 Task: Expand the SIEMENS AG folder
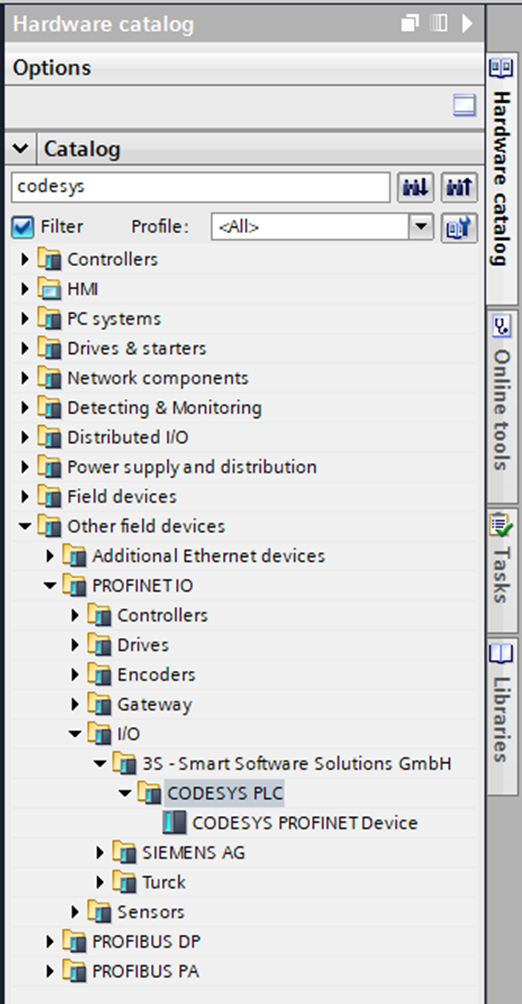pos(100,853)
